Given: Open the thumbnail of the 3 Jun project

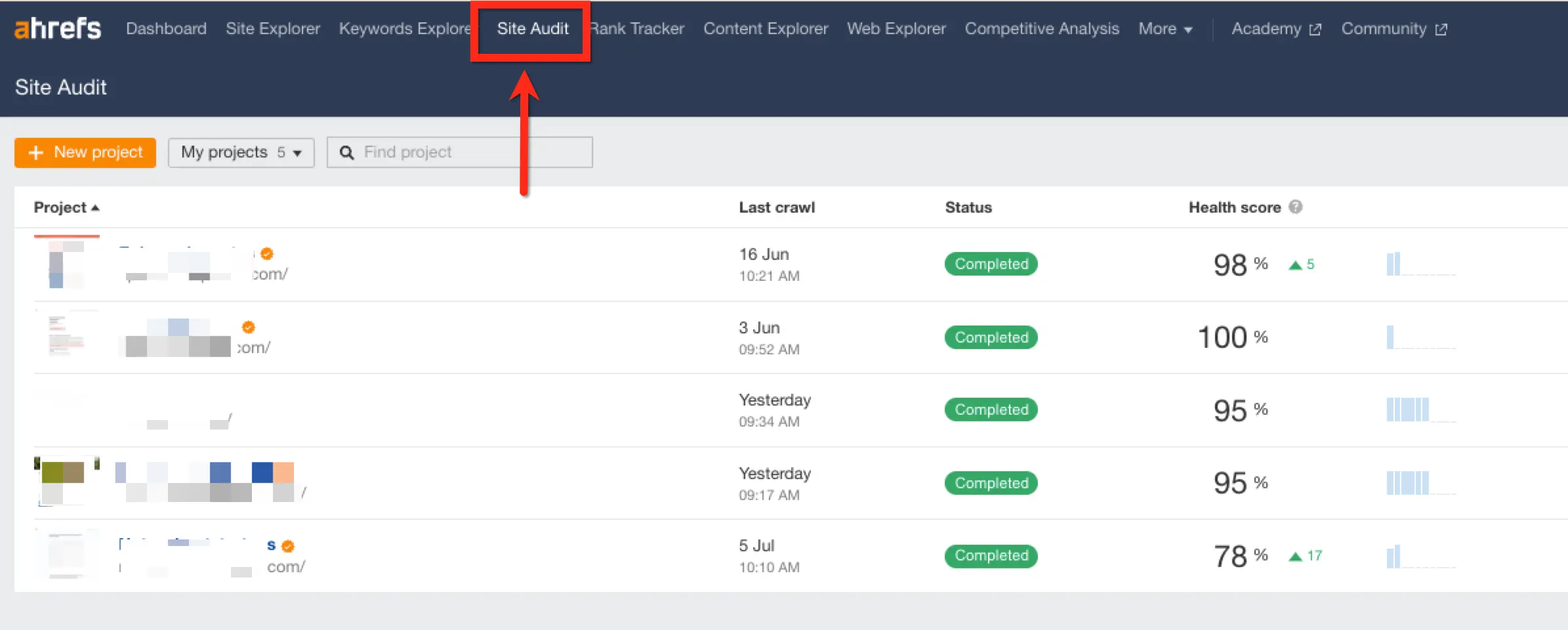Looking at the screenshot, I should (66, 335).
